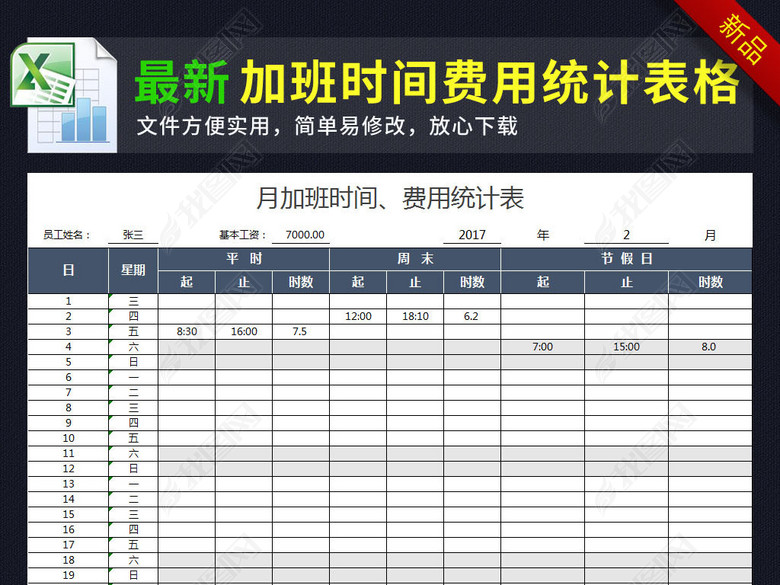Click day number 18 in the 日 column
780x585 pixels.
point(68,560)
